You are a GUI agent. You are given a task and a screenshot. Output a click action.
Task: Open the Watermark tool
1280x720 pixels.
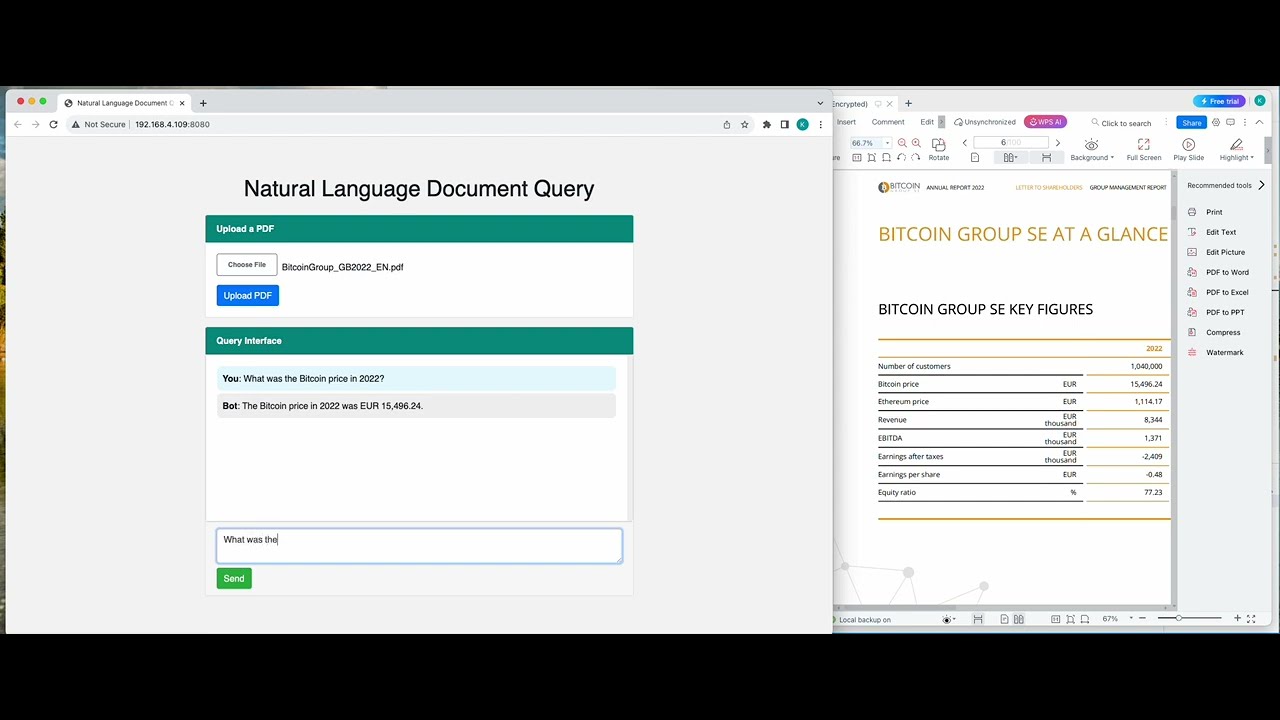[1224, 352]
